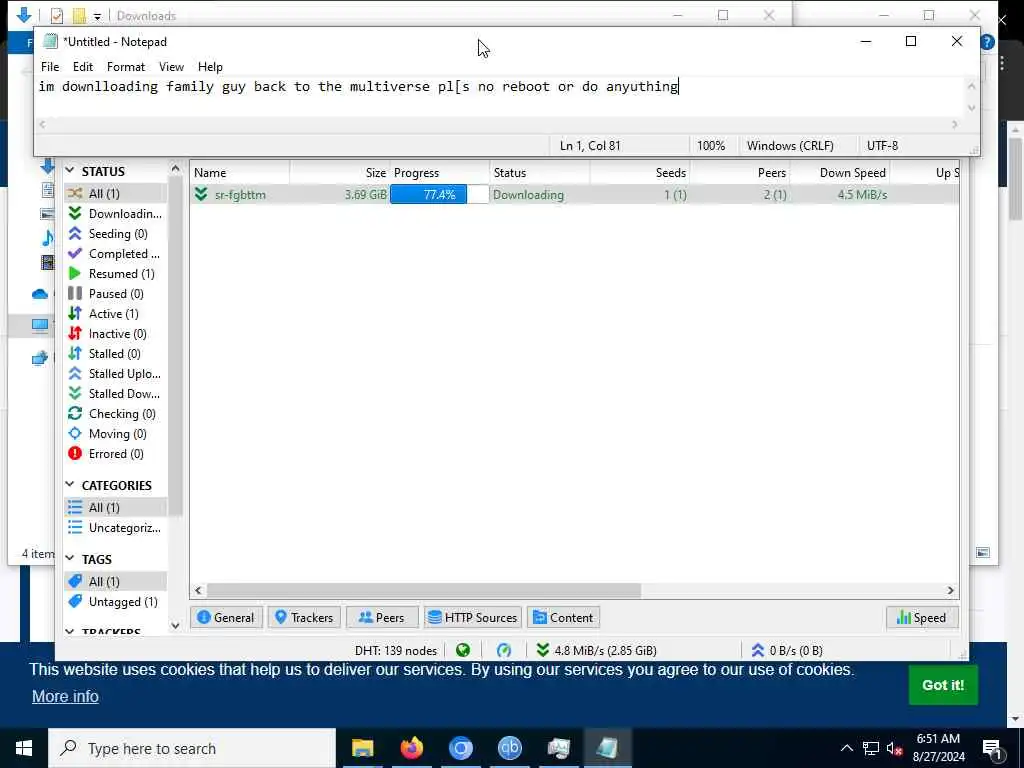Filter by Inactive (0) status

[116, 334]
